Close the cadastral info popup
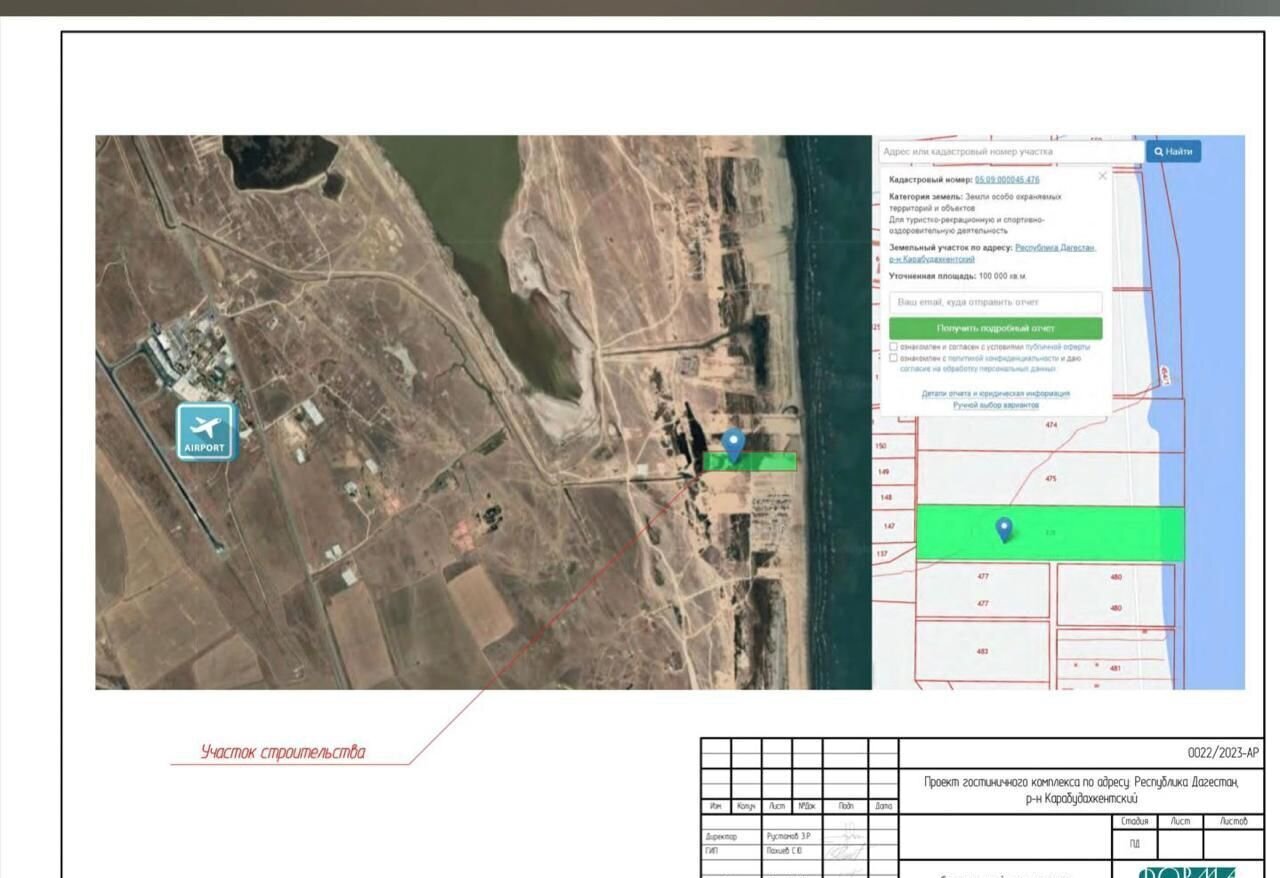 pos(1102,176)
